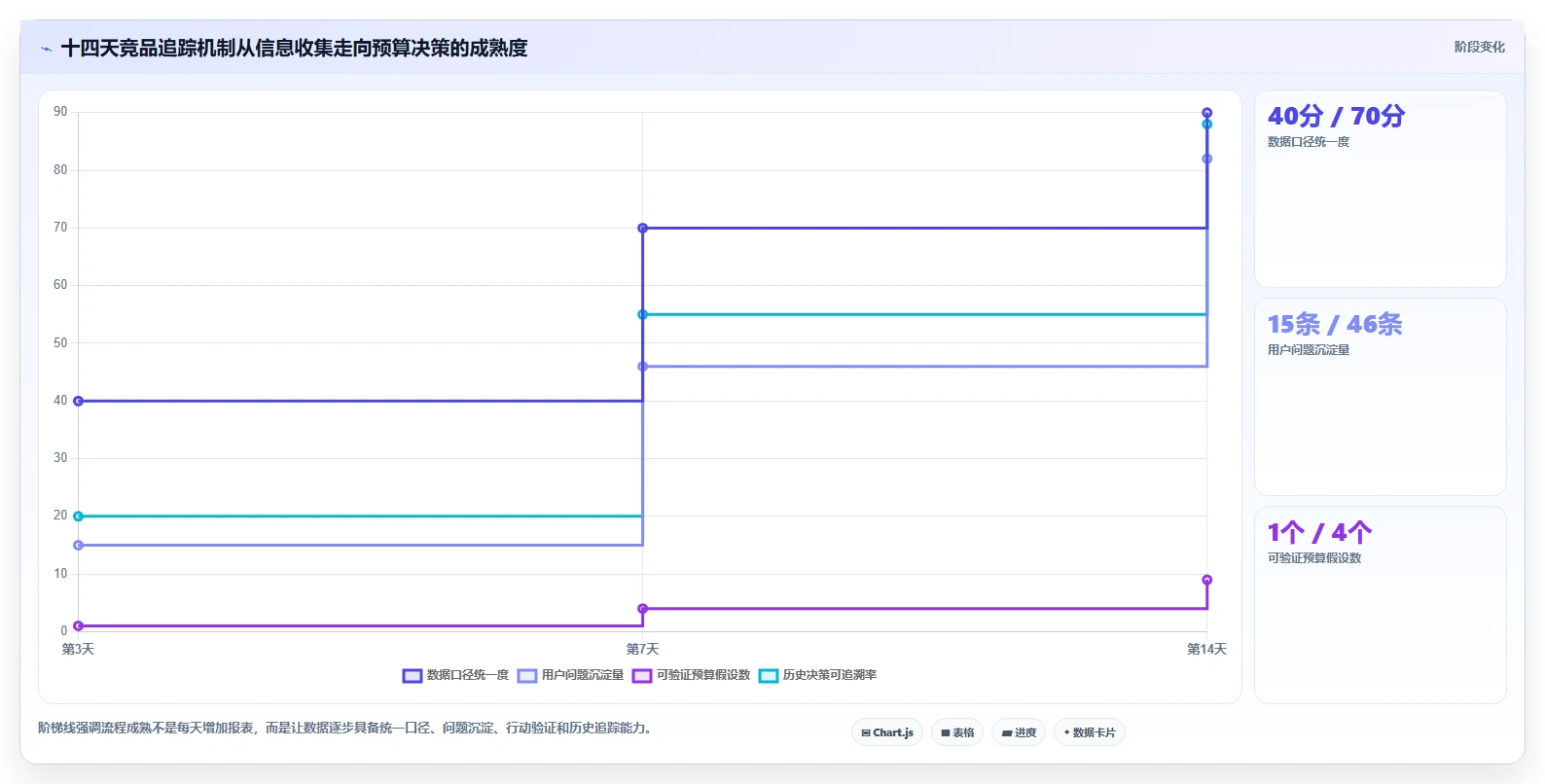Click the 用户问题沉淀量 point at 82 on 第14天
Image resolution: width=1545 pixels, height=784 pixels.
click(x=1206, y=159)
